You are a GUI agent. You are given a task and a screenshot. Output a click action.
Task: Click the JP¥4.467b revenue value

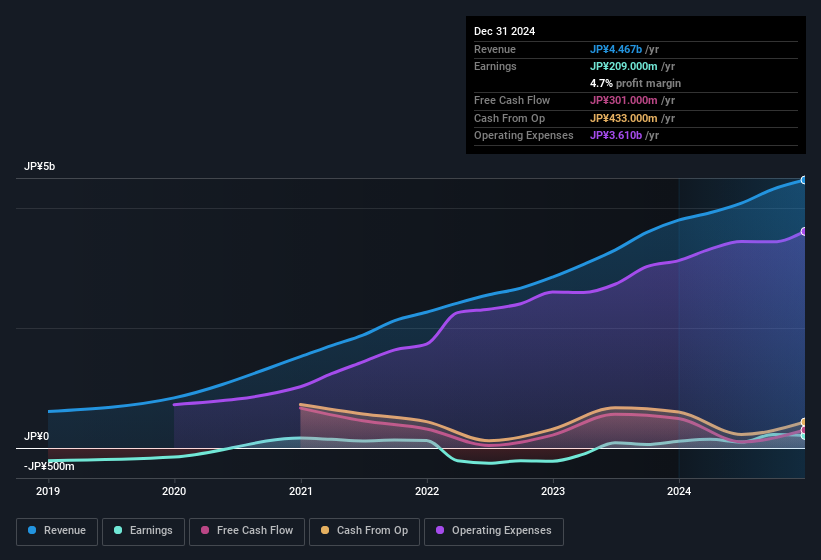616,49
